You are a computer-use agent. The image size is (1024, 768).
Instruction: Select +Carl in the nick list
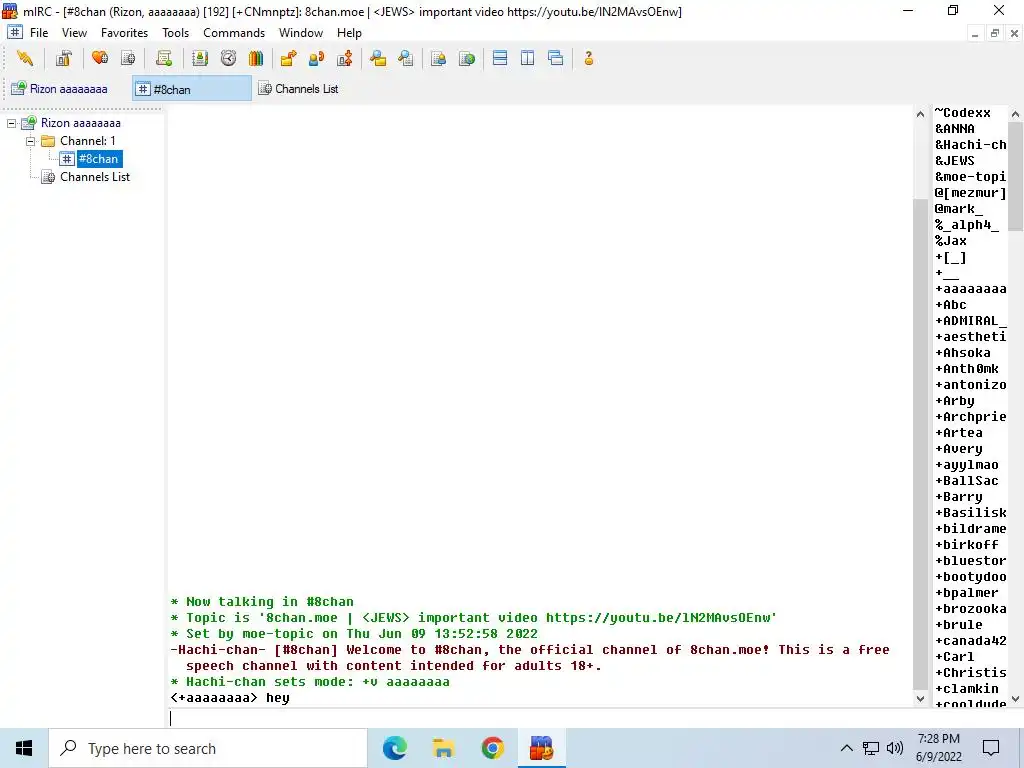[x=954, y=657]
